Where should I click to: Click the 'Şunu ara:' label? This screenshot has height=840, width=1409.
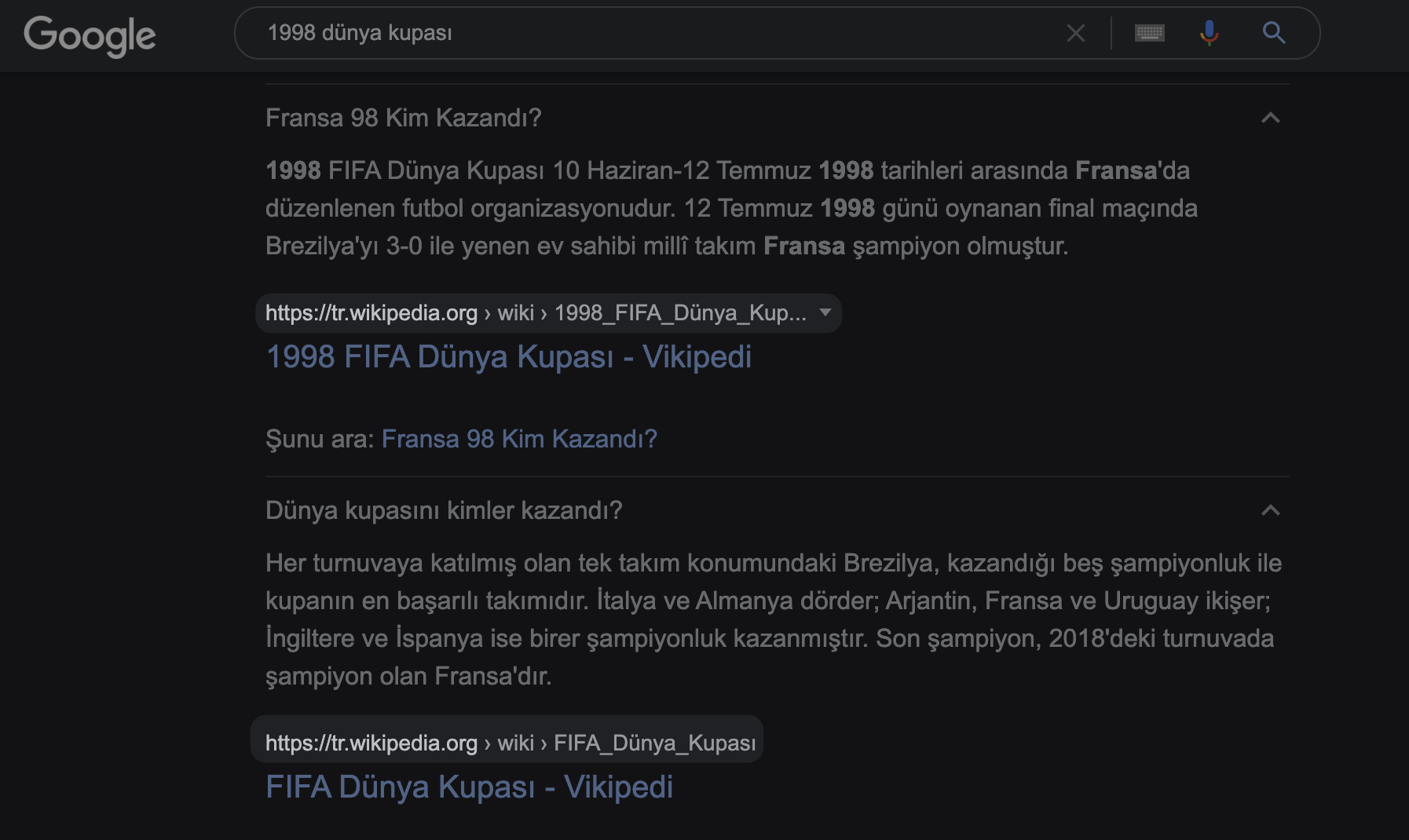pos(320,438)
